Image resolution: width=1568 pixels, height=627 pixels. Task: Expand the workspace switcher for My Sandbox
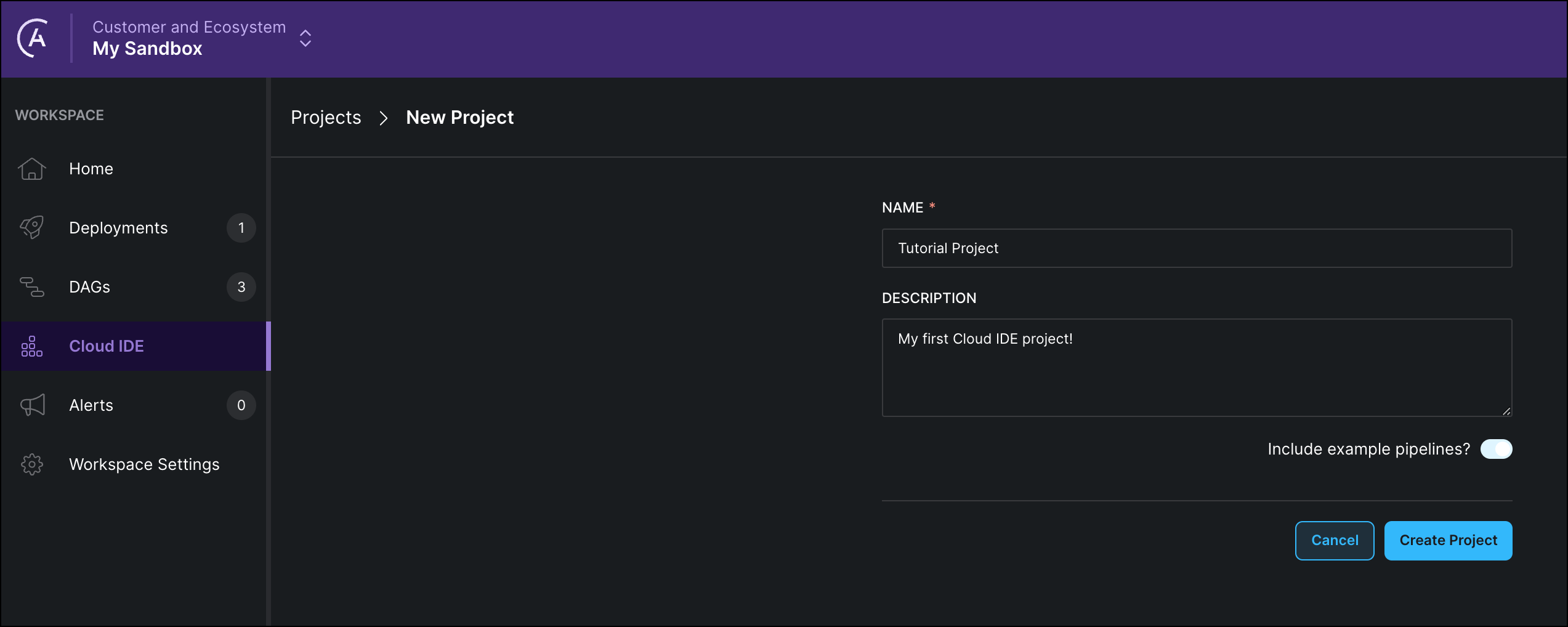(x=305, y=38)
